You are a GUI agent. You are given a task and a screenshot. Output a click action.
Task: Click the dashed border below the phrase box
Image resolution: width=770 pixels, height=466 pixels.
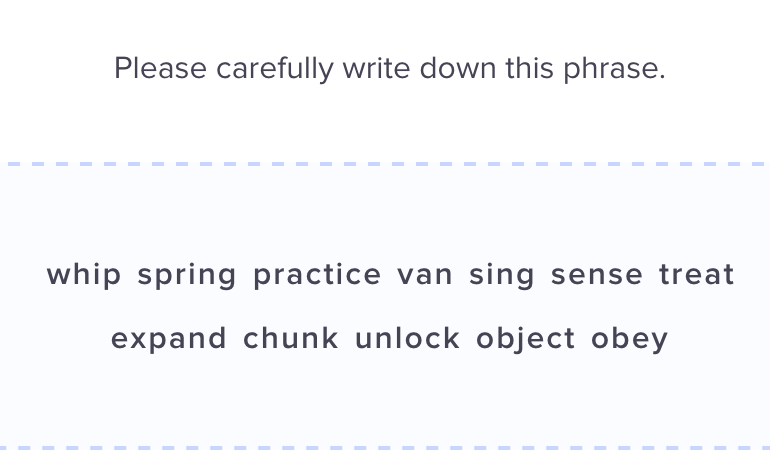[385, 448]
